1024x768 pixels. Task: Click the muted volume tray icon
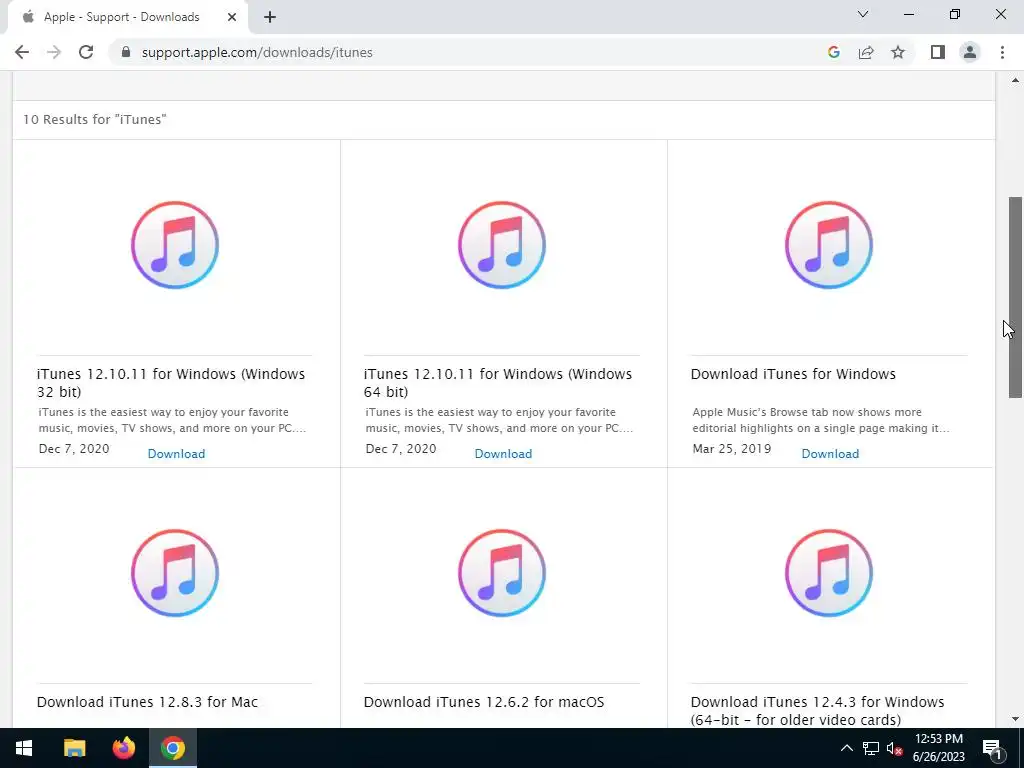coord(895,748)
